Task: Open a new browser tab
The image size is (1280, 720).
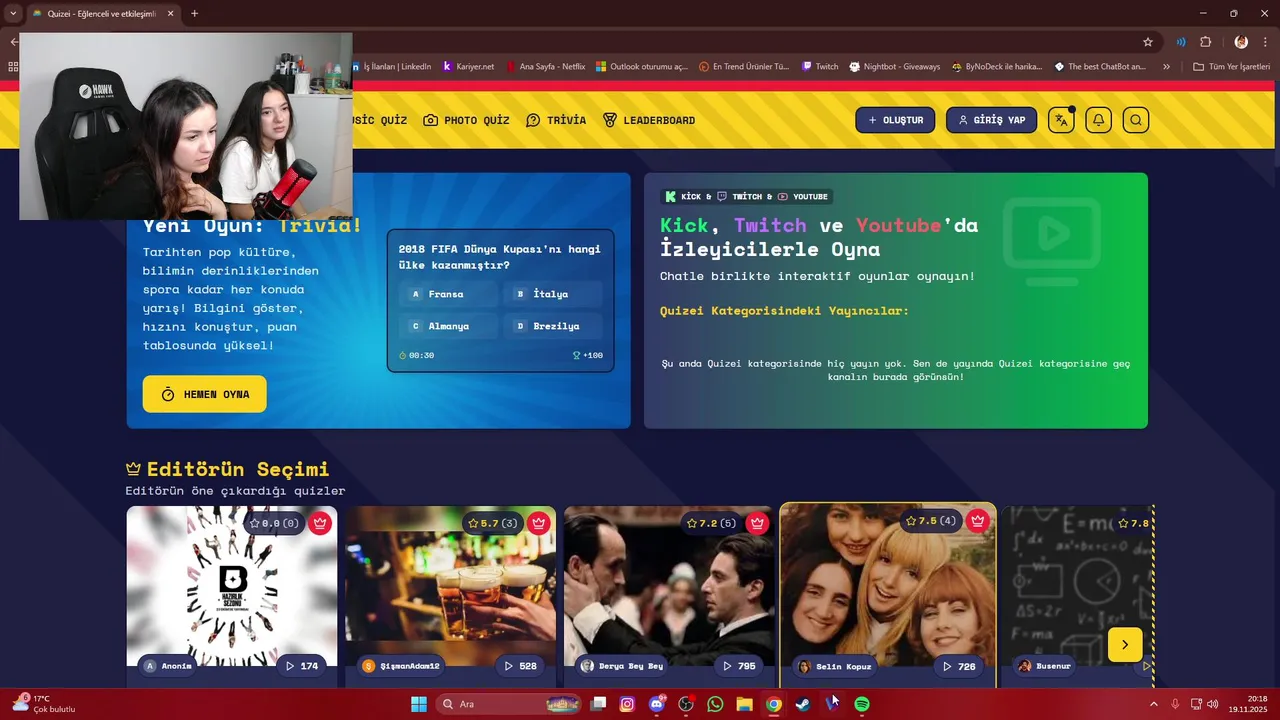Action: (x=194, y=14)
